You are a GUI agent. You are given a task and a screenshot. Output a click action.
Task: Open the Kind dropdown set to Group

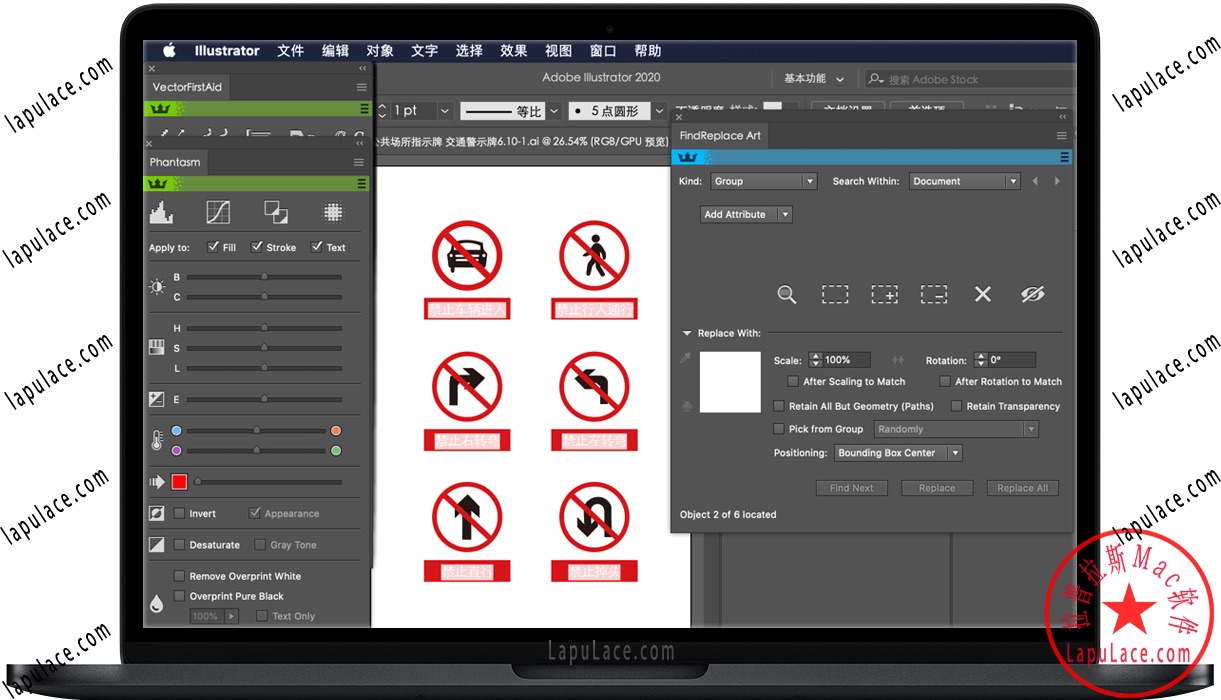point(763,181)
